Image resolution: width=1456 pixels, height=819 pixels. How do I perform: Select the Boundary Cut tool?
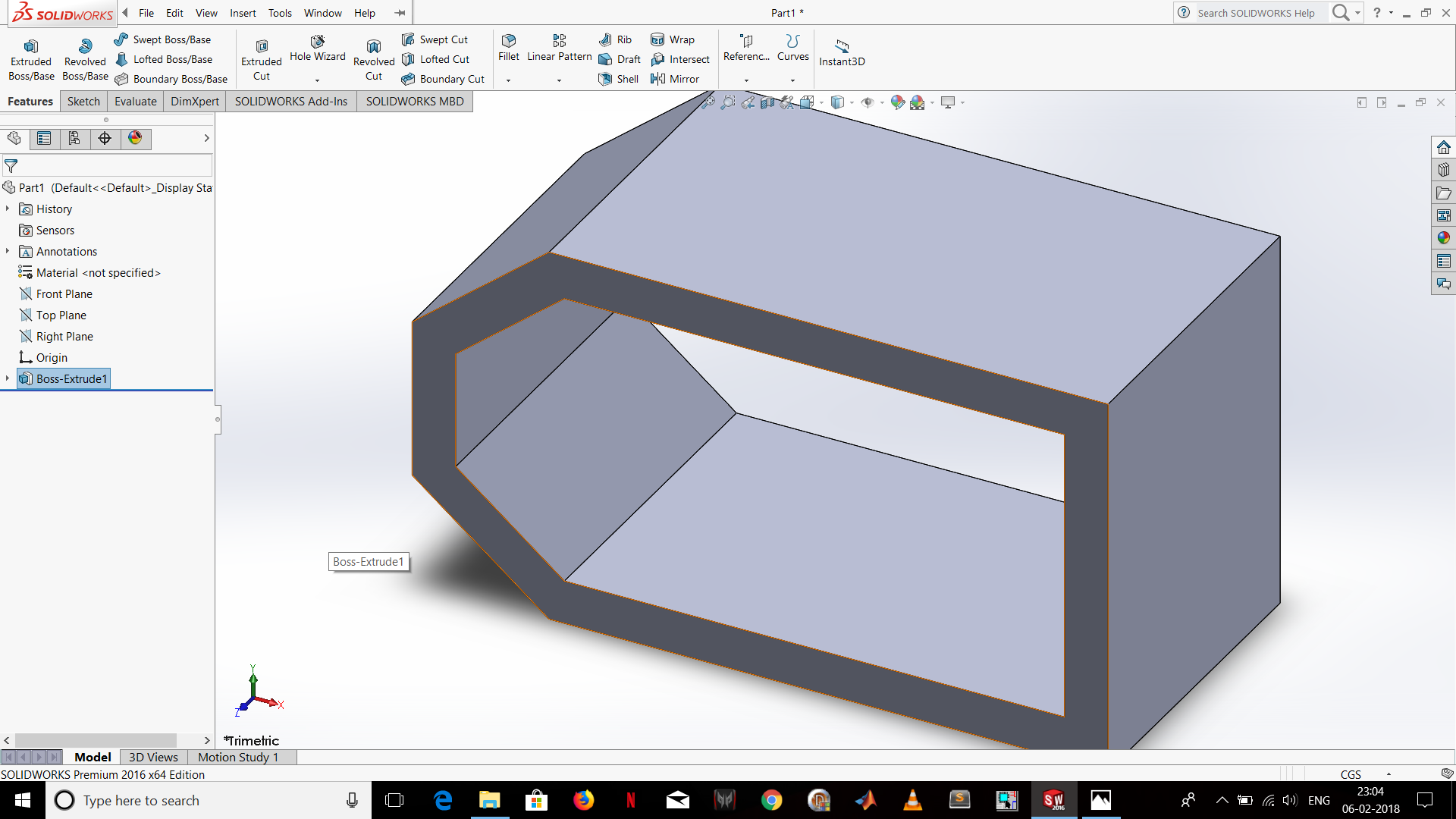[x=443, y=79]
